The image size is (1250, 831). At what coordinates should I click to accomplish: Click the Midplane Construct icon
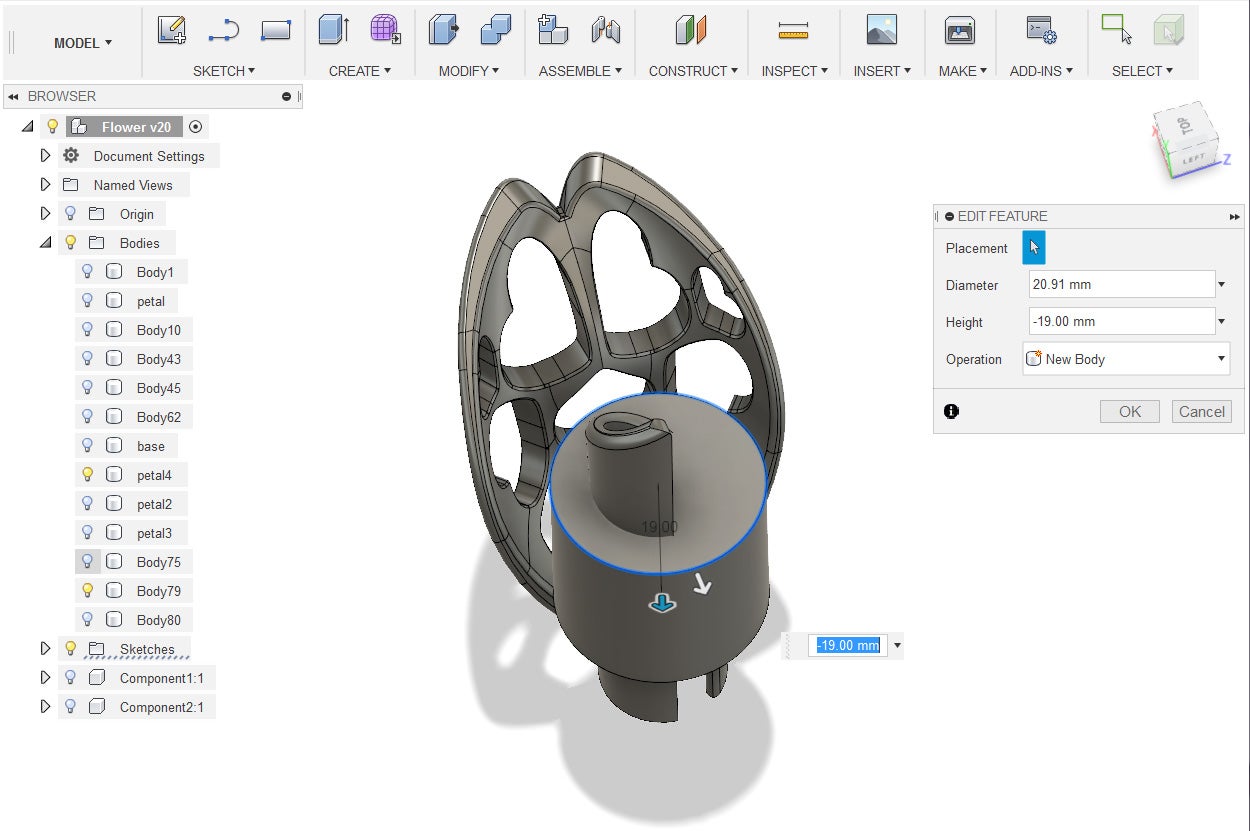pyautogui.click(x=691, y=31)
